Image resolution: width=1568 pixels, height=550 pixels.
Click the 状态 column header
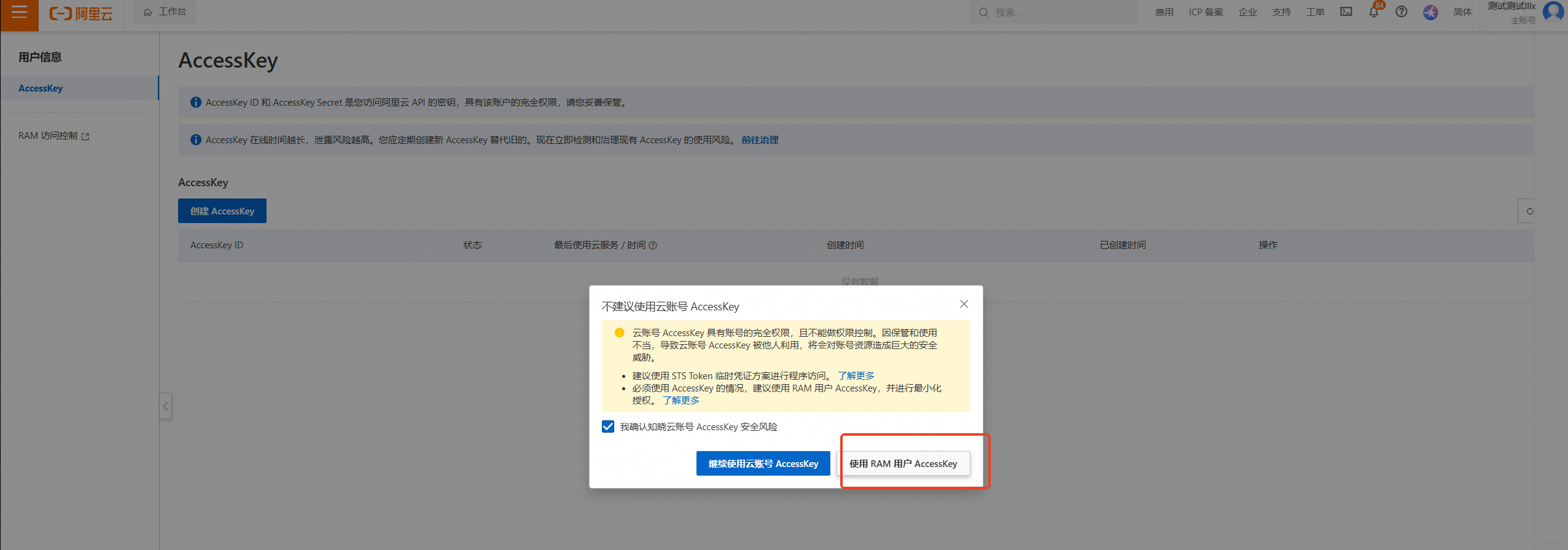coord(472,245)
